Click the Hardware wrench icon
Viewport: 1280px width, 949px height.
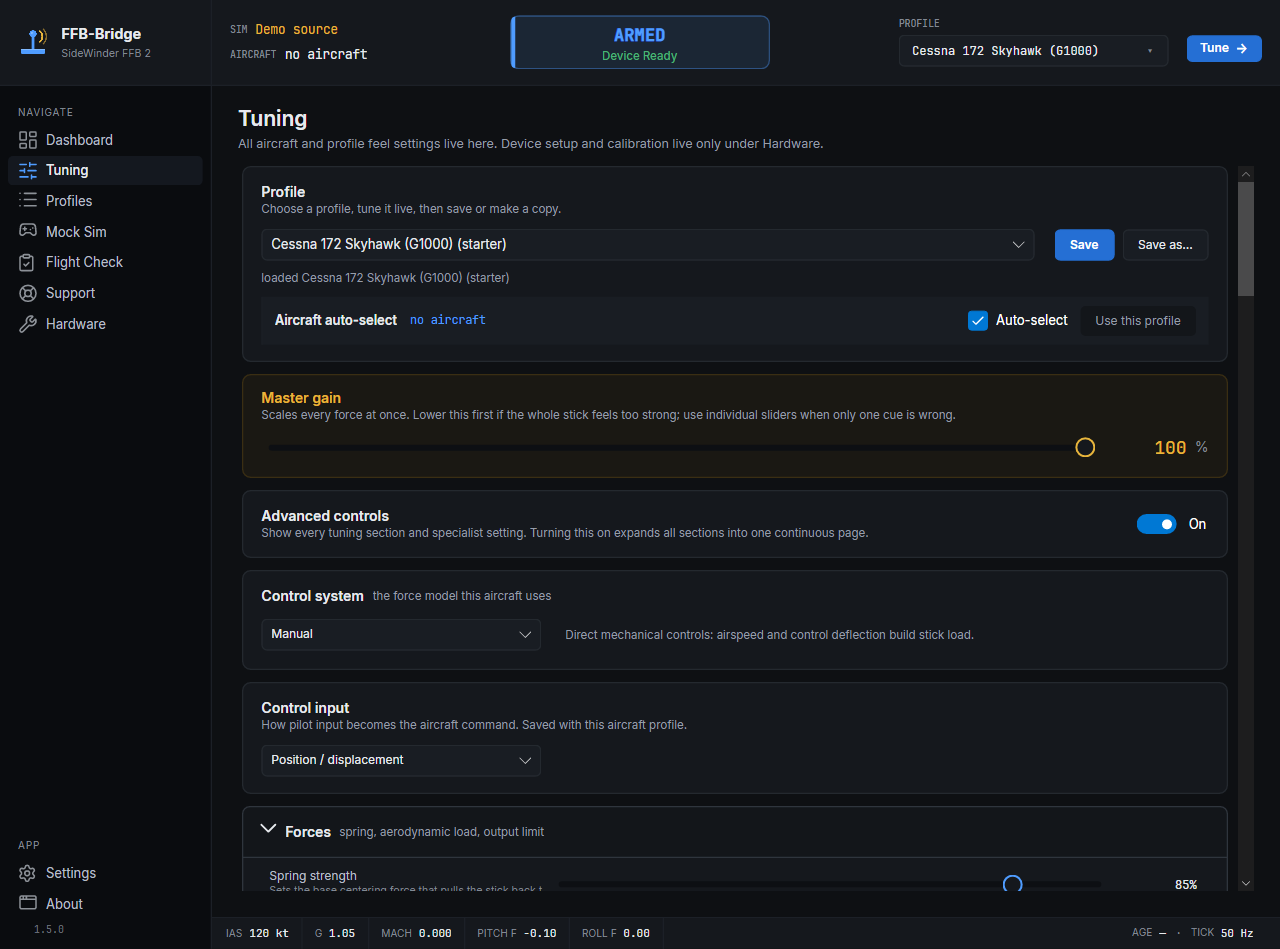[x=28, y=324]
